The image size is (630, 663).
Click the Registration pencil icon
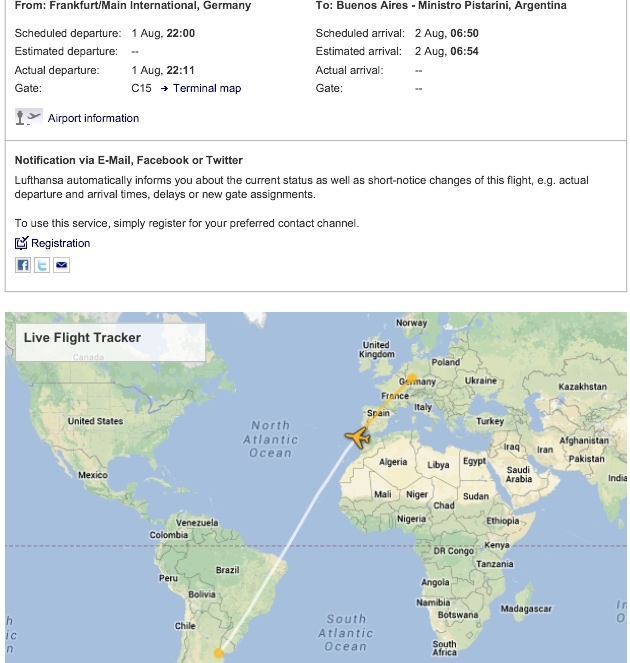(x=22, y=243)
